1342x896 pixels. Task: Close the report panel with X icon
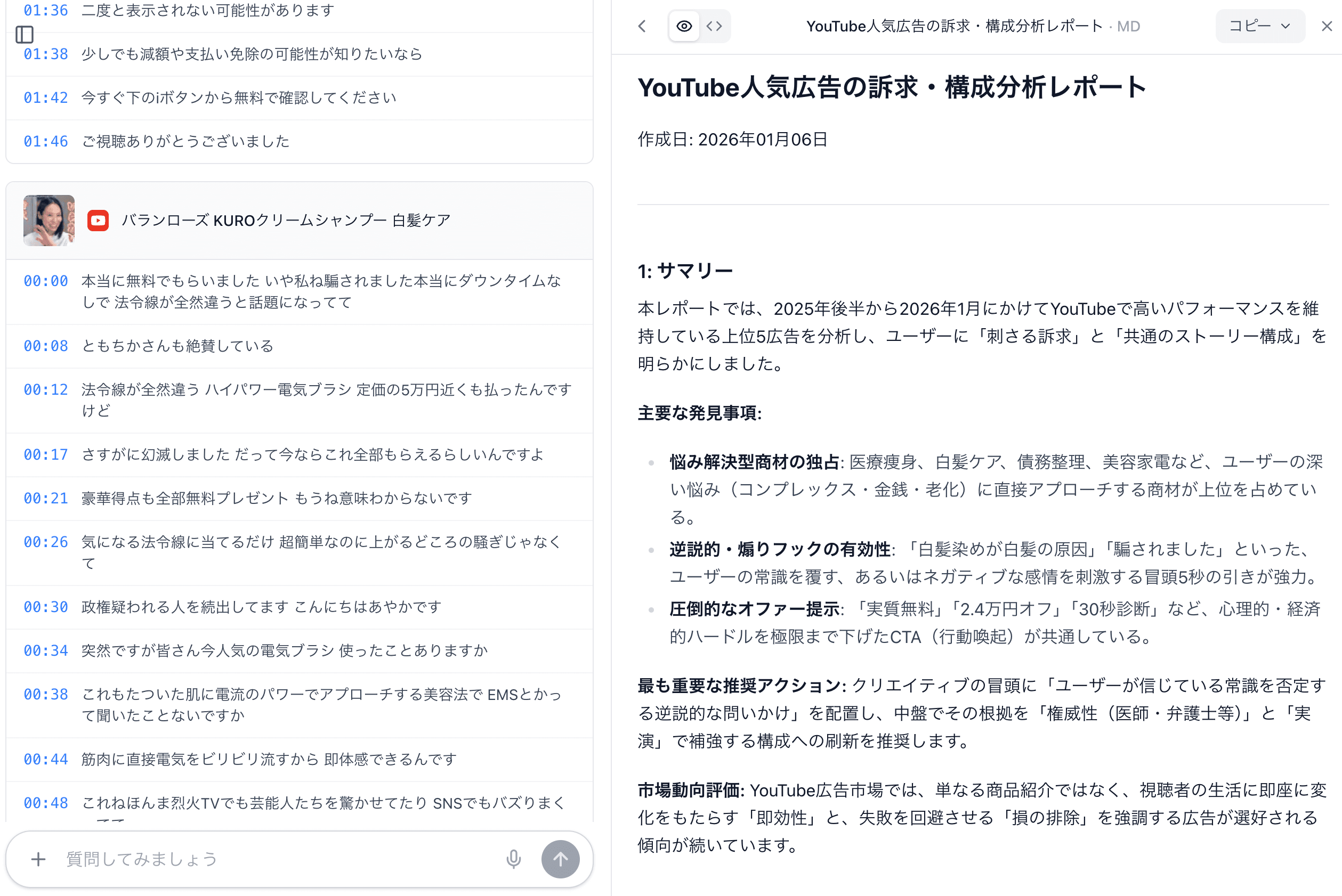pyautogui.click(x=1327, y=26)
